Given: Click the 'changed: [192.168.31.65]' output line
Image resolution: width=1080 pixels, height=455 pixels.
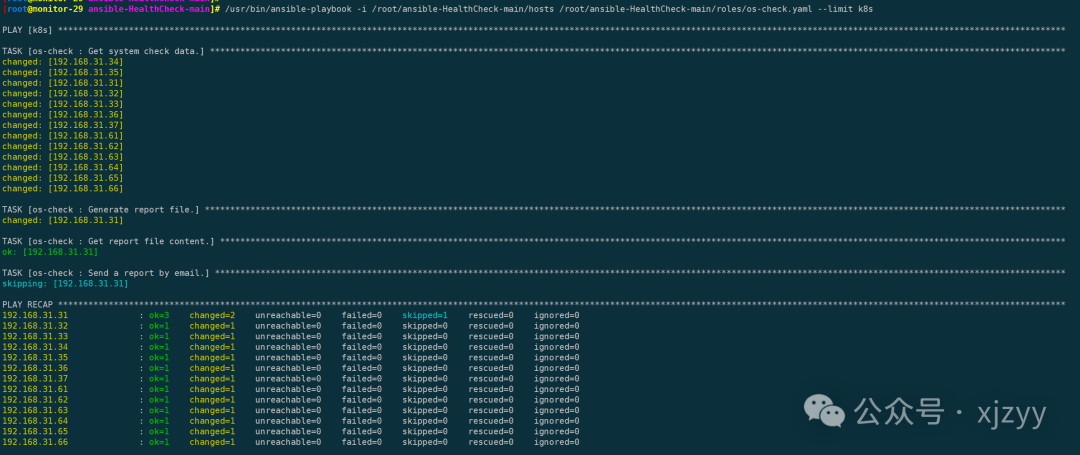Looking at the screenshot, I should [x=63, y=178].
